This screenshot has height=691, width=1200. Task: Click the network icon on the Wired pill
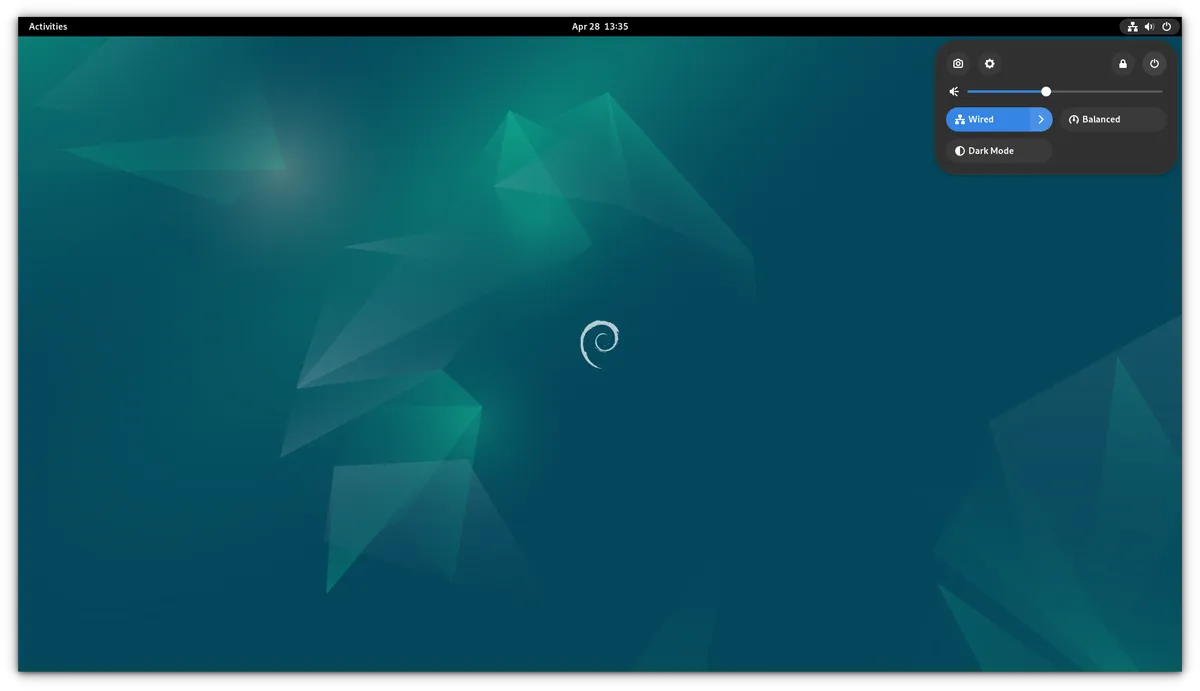960,119
